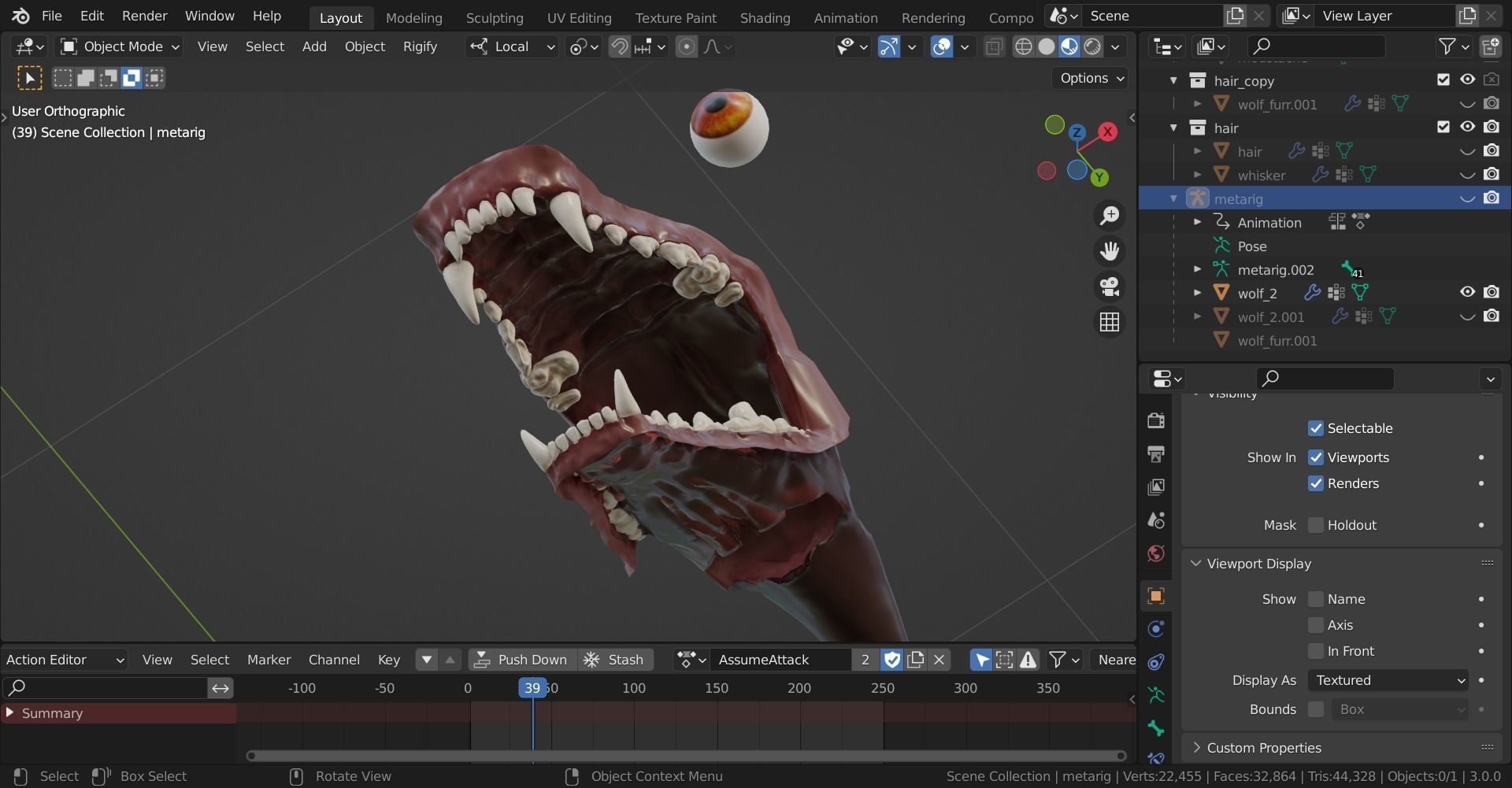1512x788 pixels.
Task: Click the Push Down button
Action: [x=522, y=660]
